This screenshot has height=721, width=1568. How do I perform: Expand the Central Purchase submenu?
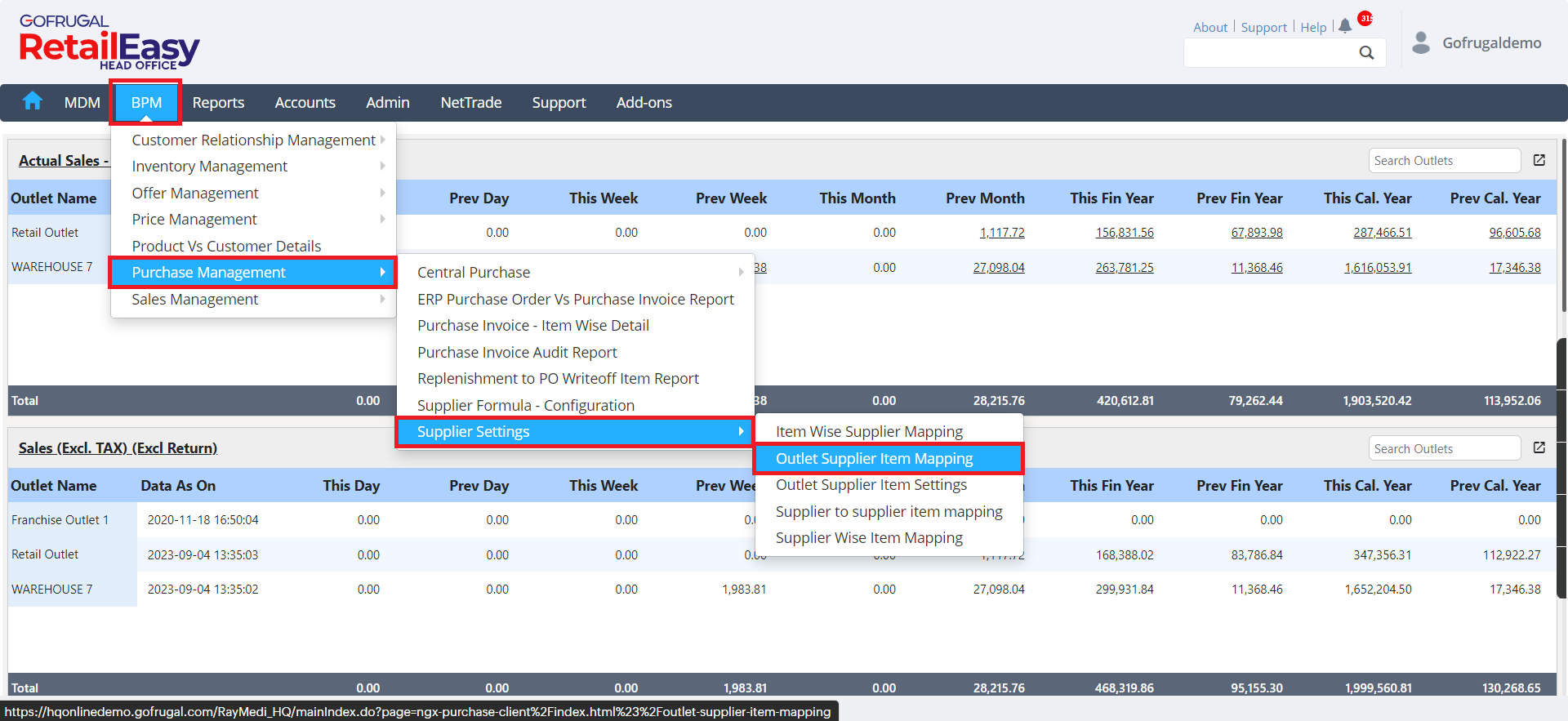tap(576, 273)
